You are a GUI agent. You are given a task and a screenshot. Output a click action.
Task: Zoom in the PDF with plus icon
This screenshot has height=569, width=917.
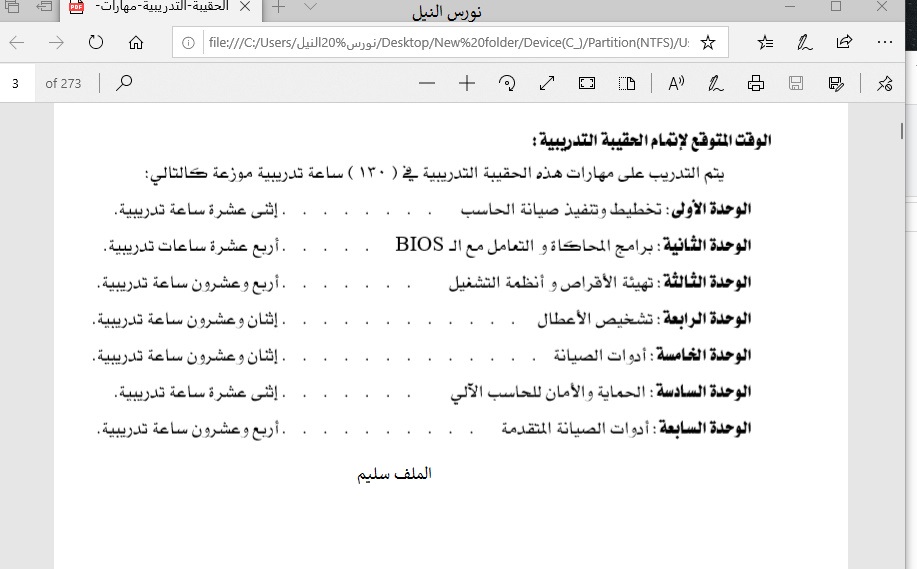[466, 84]
